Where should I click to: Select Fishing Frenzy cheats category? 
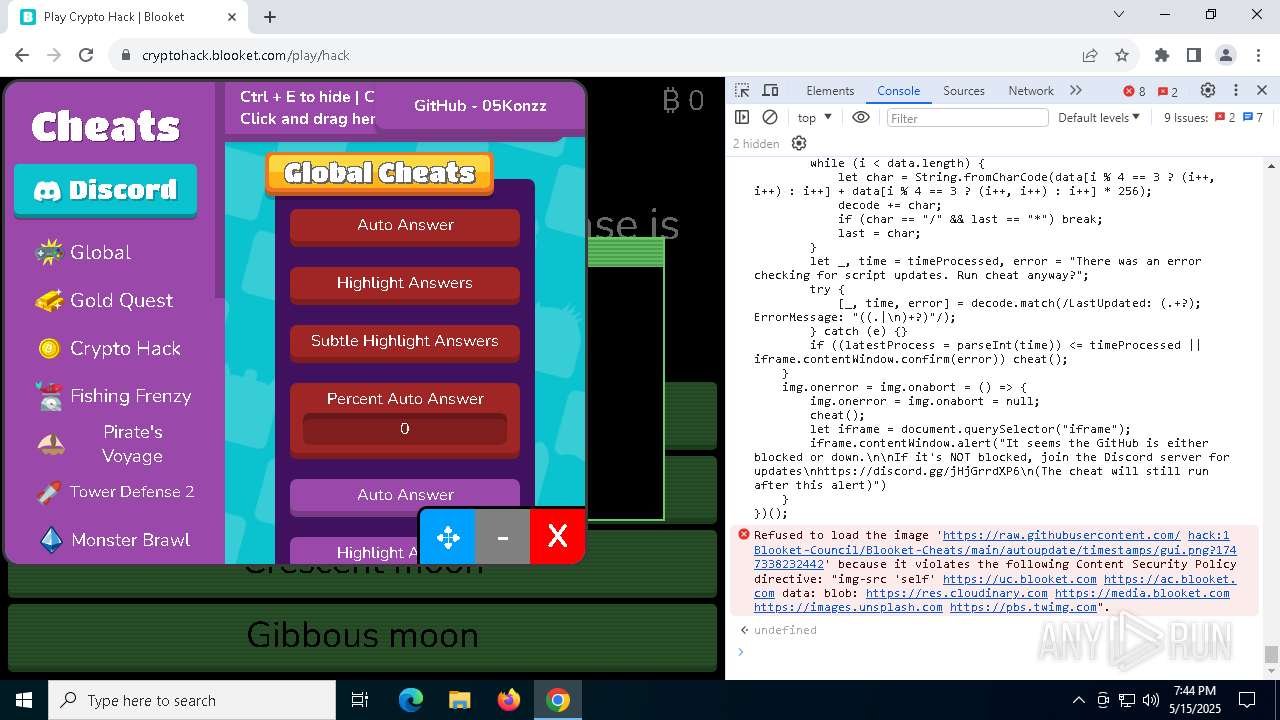(x=113, y=396)
